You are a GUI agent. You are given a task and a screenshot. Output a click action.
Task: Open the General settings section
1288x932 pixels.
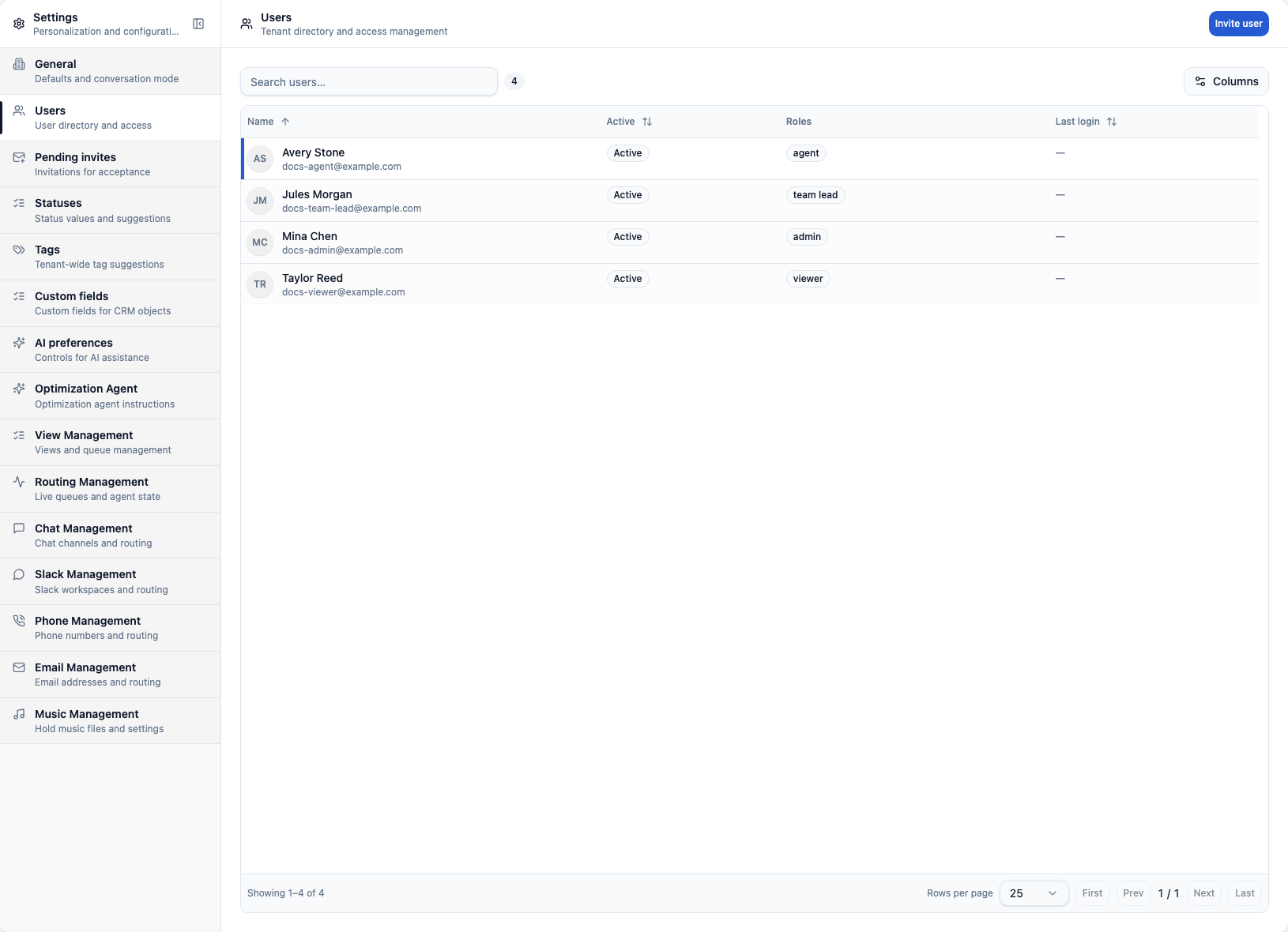111,71
